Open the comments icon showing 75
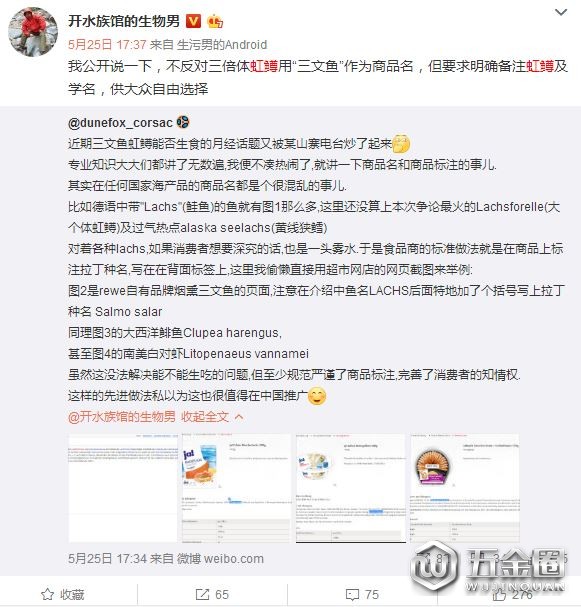 click(x=352, y=595)
